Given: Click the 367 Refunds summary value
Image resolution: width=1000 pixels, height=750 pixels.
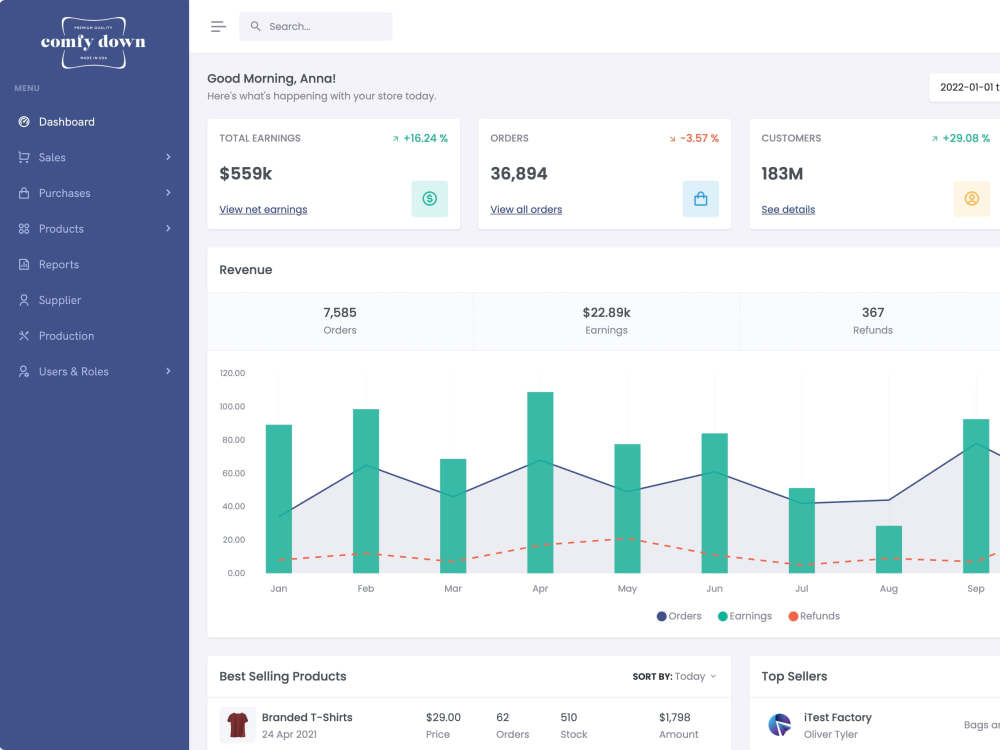Looking at the screenshot, I should [873, 312].
